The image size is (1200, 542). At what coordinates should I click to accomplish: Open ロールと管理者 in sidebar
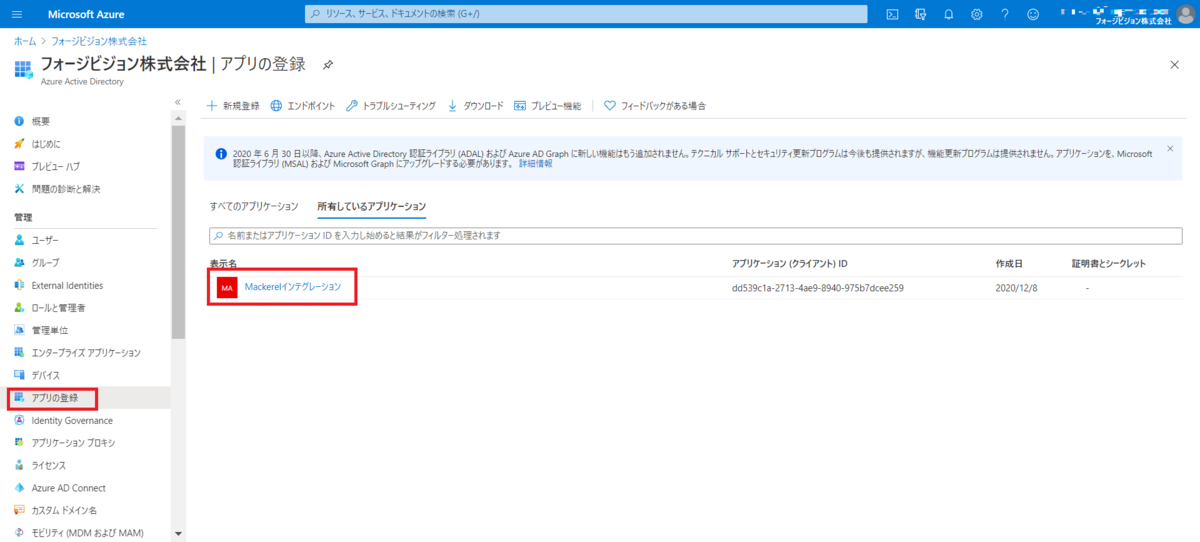click(x=58, y=308)
